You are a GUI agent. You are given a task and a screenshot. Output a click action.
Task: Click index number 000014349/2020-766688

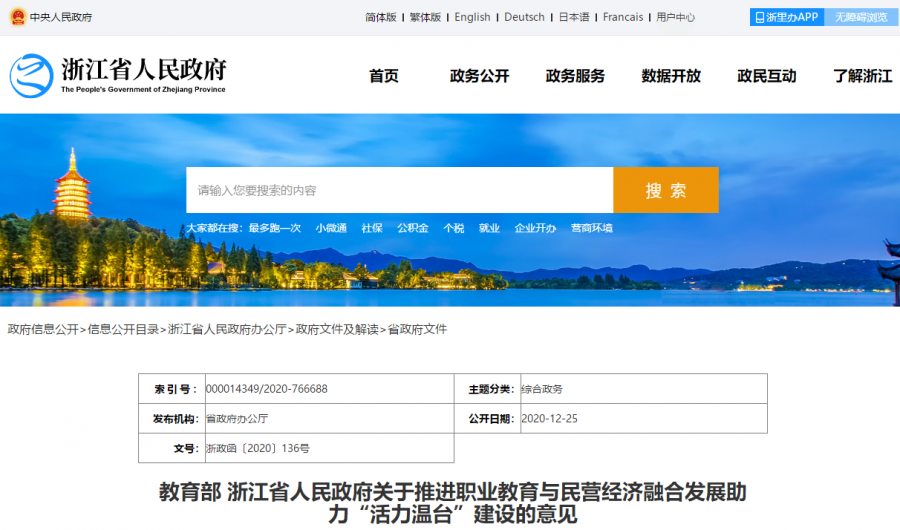pyautogui.click(x=267, y=389)
